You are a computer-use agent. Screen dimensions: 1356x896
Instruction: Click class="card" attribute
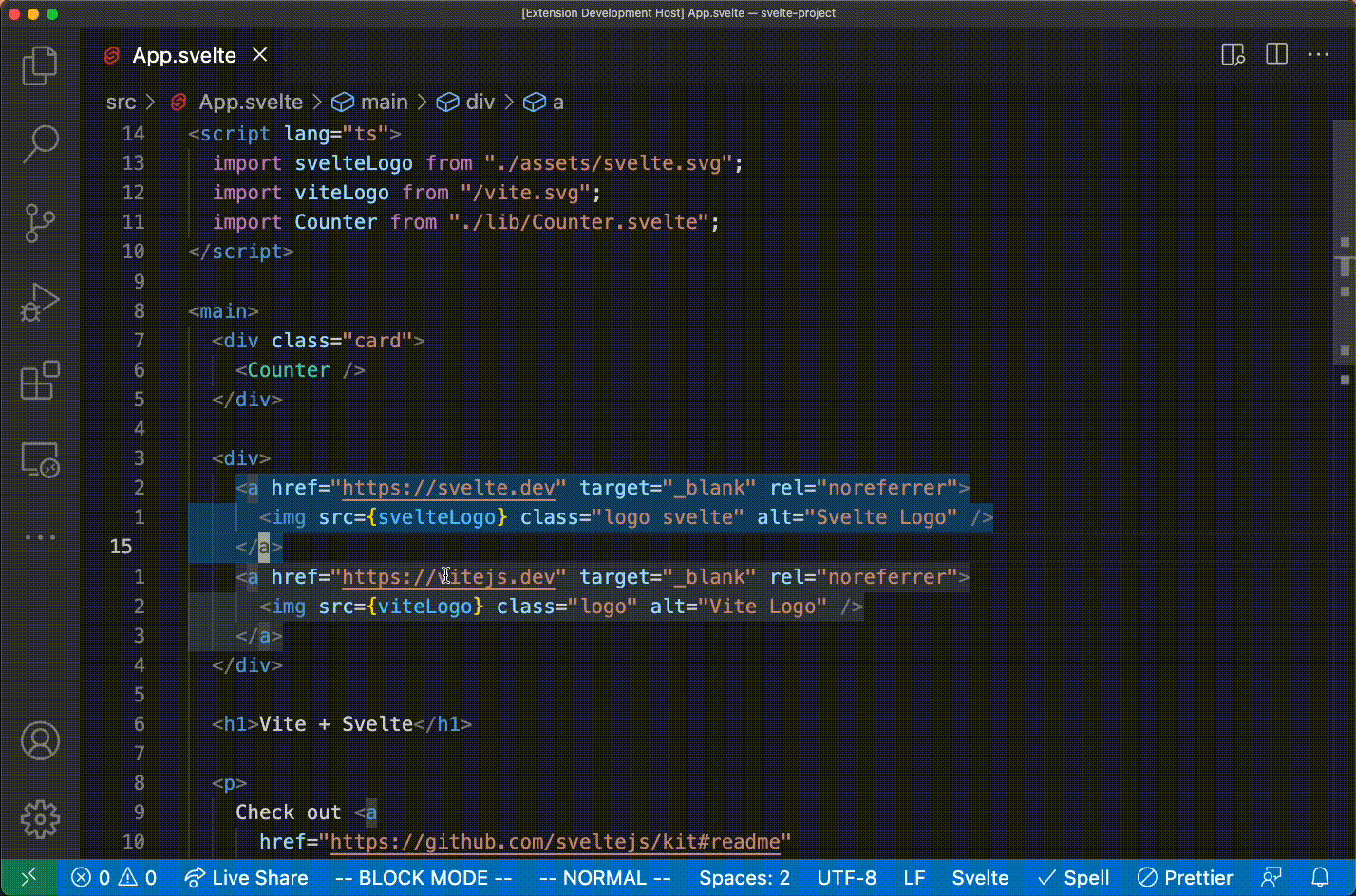[x=343, y=341]
